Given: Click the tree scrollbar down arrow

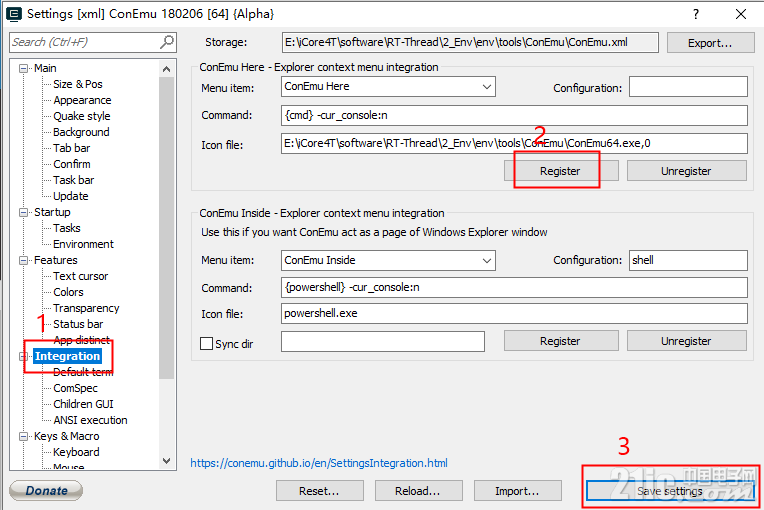Looking at the screenshot, I should pos(167,461).
